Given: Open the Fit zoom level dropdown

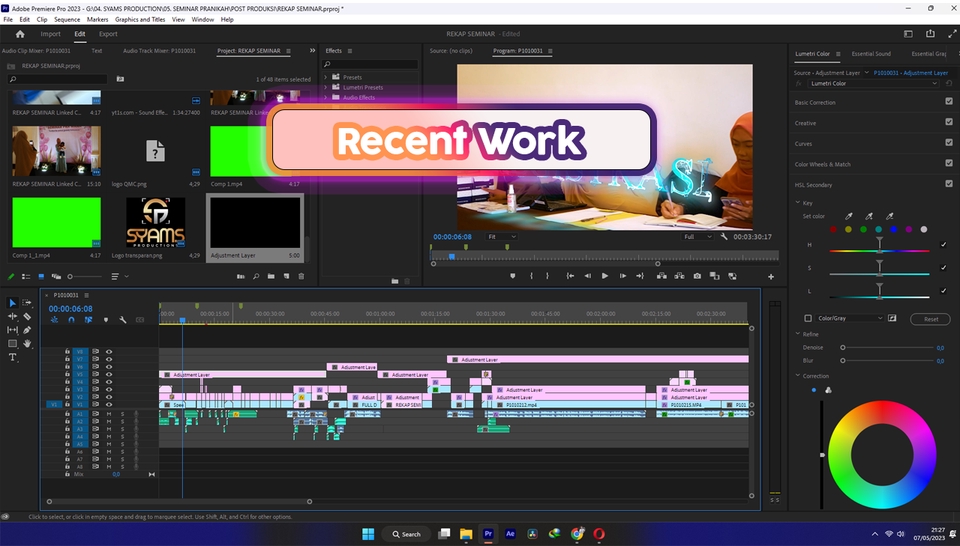Looking at the screenshot, I should point(501,237).
